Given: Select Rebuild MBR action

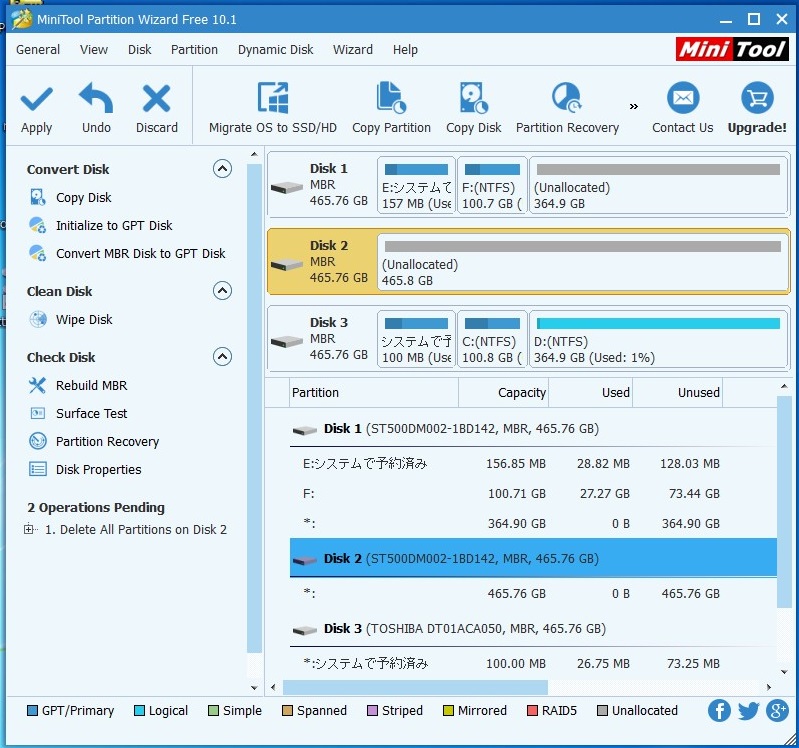Looking at the screenshot, I should (x=92, y=385).
